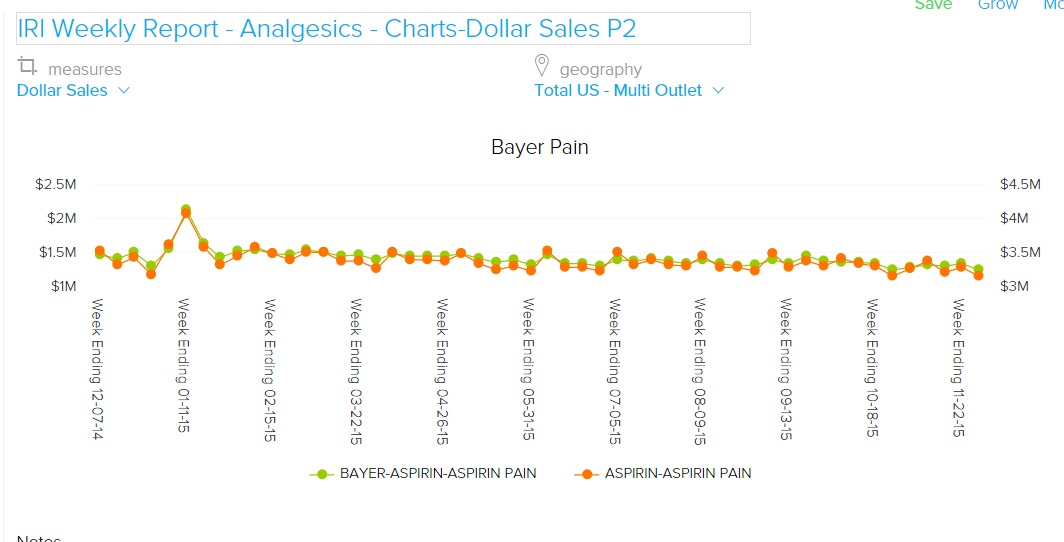The height and width of the screenshot is (542, 1064).
Task: Click orange legend marker for ASPIRIN-ASPIRIN PAIN
Action: pos(587,473)
